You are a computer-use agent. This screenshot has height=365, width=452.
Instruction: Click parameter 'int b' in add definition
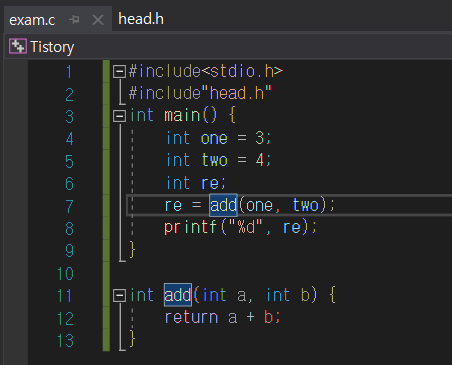(x=288, y=295)
